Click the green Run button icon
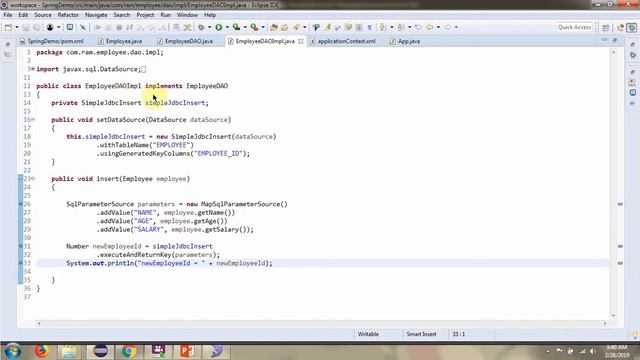This screenshot has width=640, height=360. (x=219, y=27)
